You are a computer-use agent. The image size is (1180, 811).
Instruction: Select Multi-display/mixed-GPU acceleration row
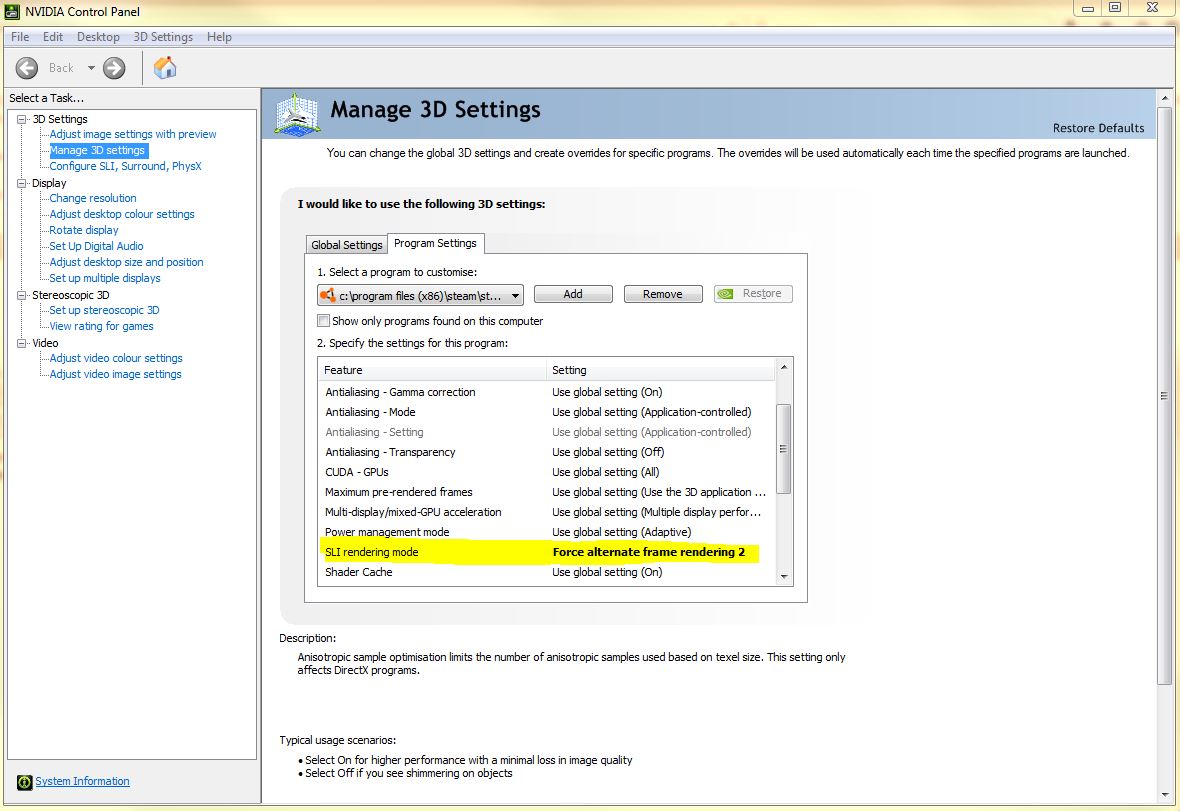click(x=546, y=512)
